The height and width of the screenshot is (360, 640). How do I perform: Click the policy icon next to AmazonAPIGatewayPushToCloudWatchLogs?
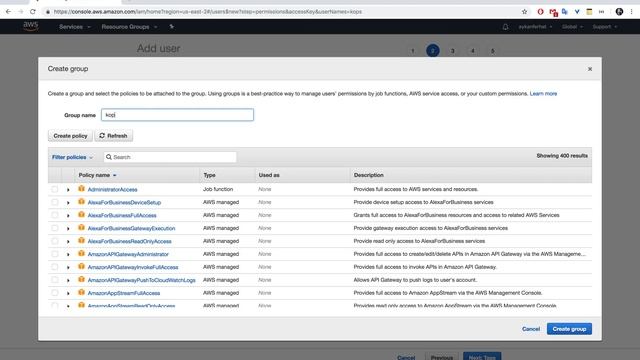[82, 280]
